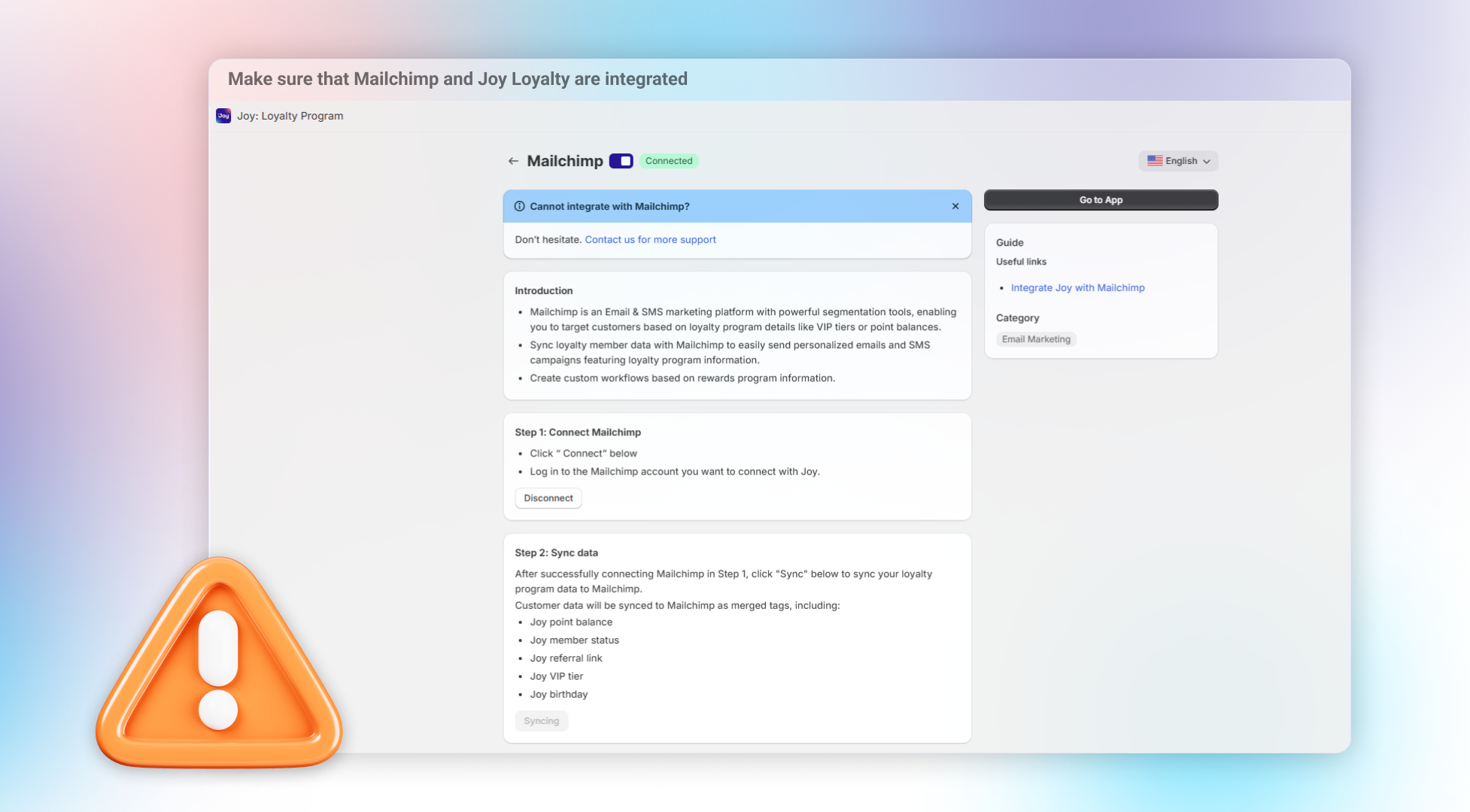Dismiss the Cannot integrate banner
The image size is (1470, 812).
[955, 206]
